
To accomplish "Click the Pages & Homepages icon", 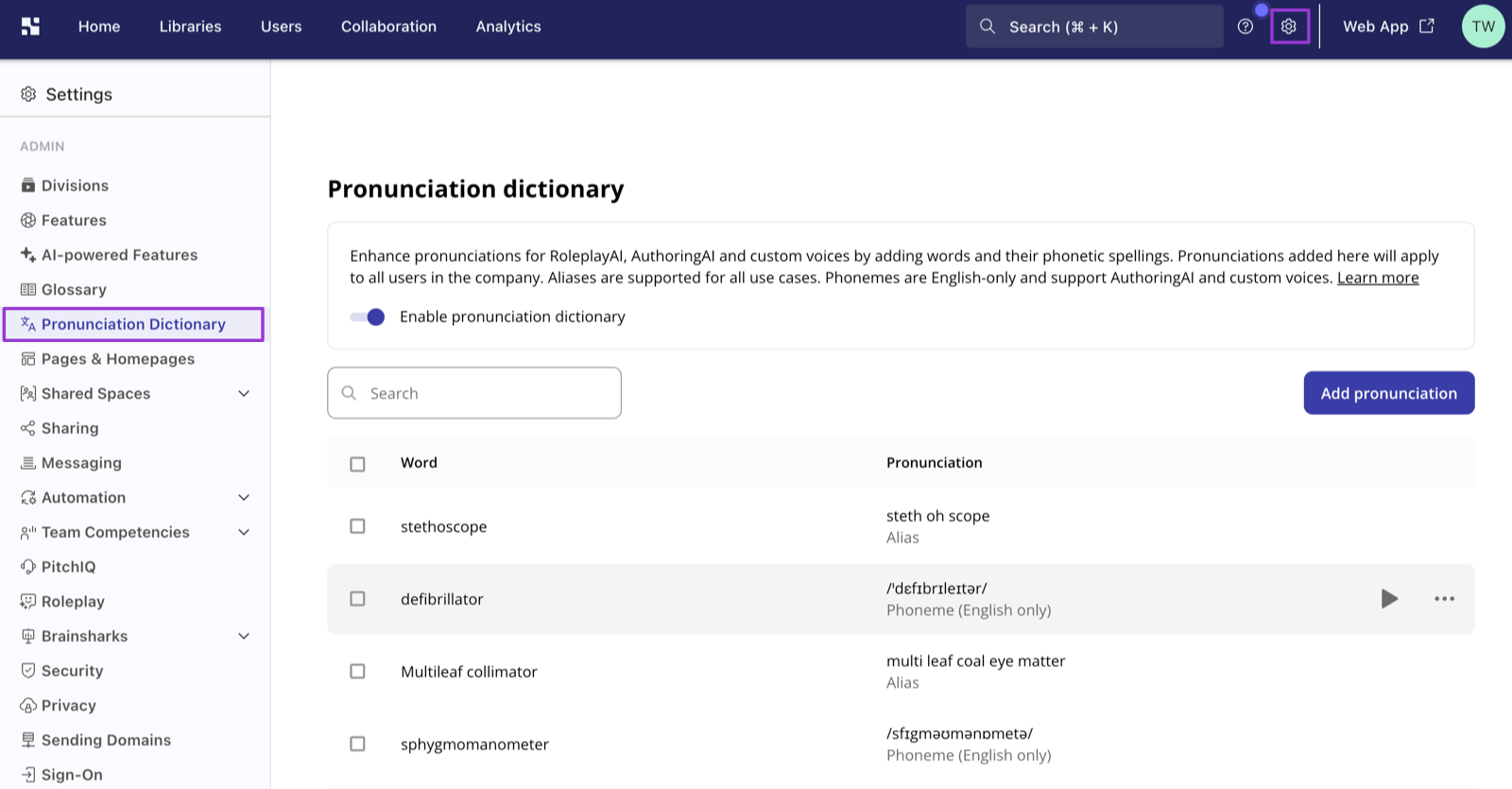I will click(28, 359).
